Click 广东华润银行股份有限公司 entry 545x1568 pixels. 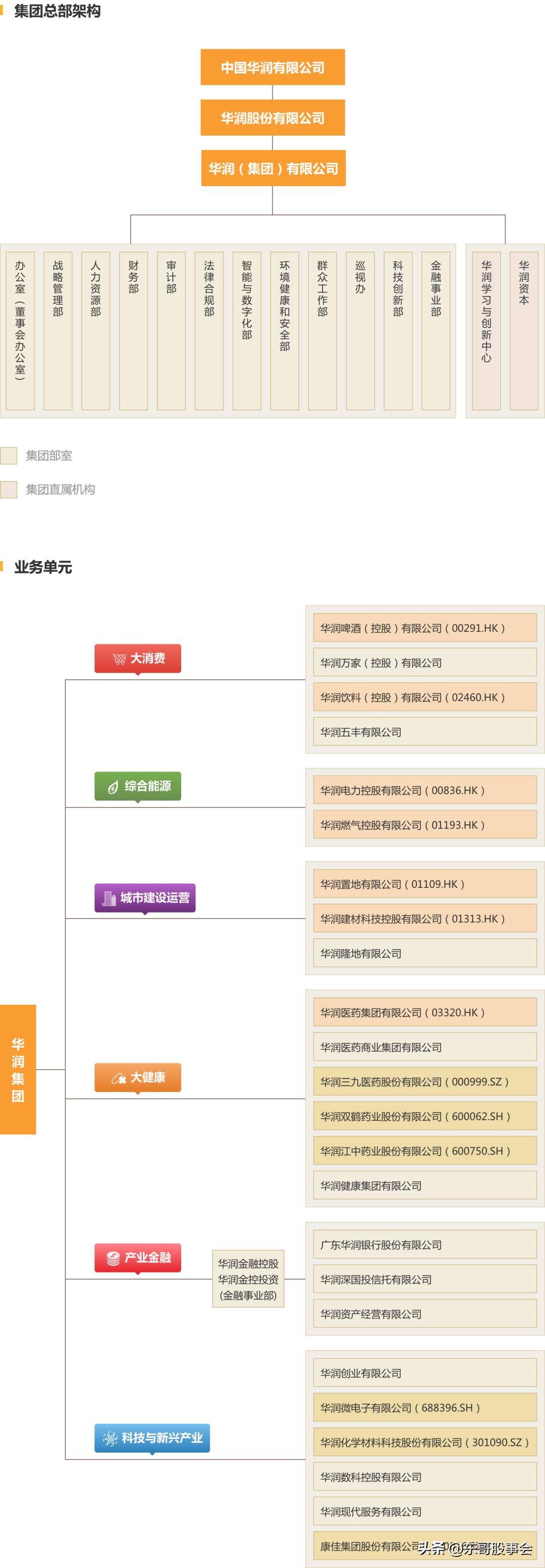tap(424, 1245)
